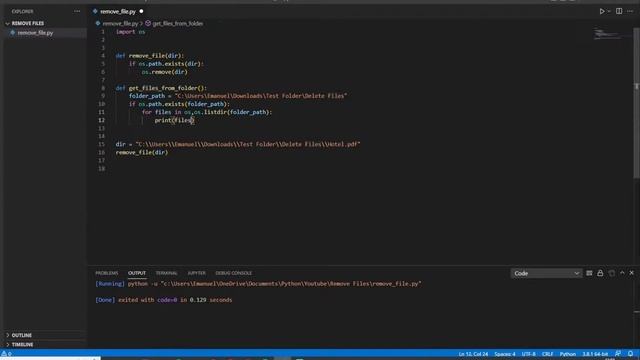Close the bottom panel
Viewport: 640px width, 360px height.
point(631,273)
